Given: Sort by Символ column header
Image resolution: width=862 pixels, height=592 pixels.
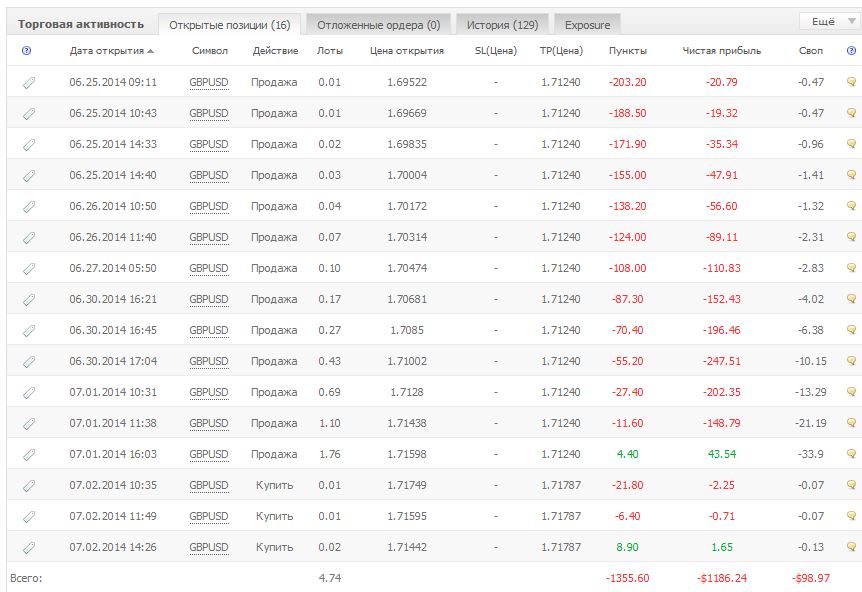Looking at the screenshot, I should pos(209,51).
